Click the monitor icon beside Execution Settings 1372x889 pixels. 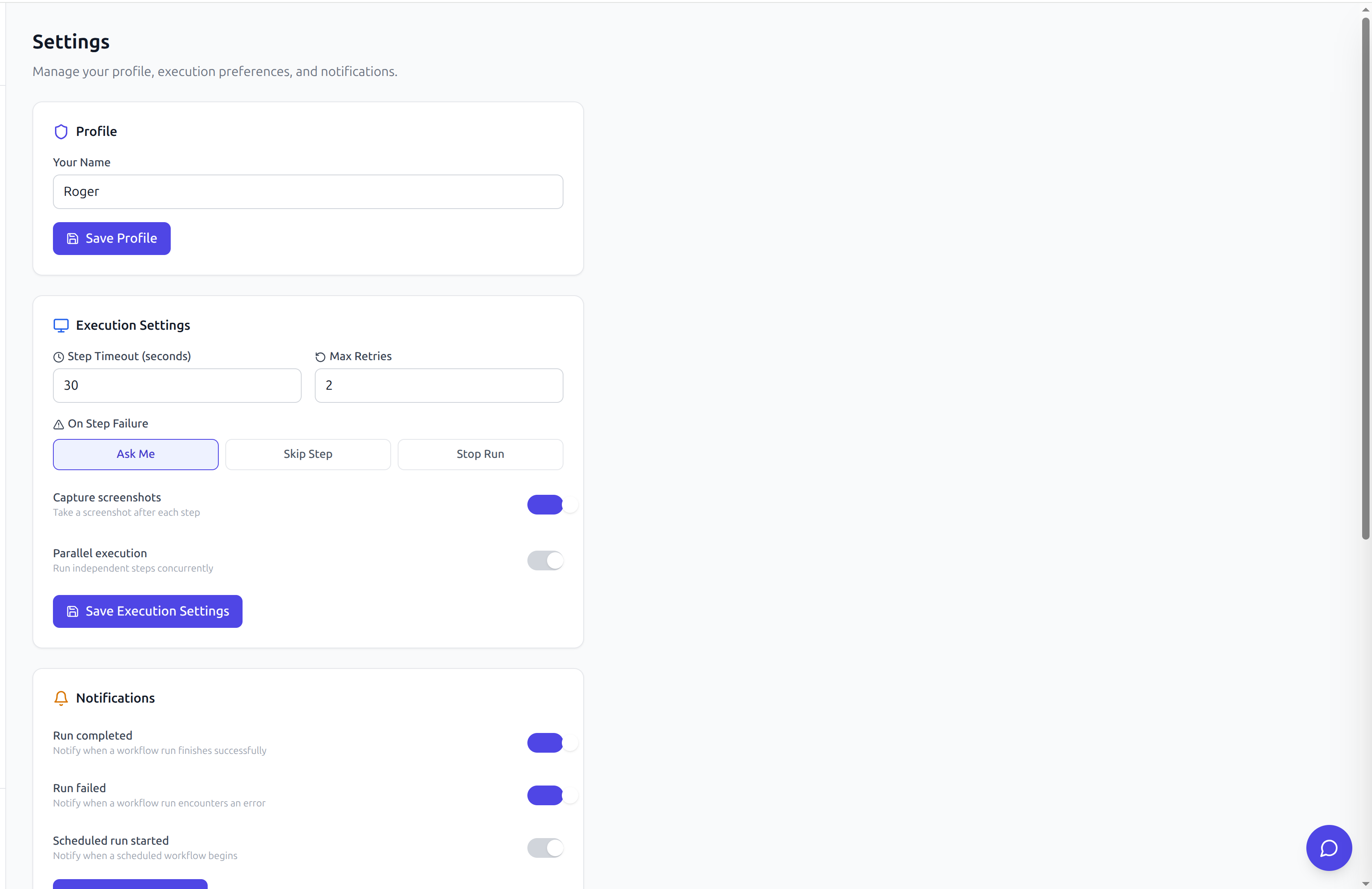click(61, 325)
